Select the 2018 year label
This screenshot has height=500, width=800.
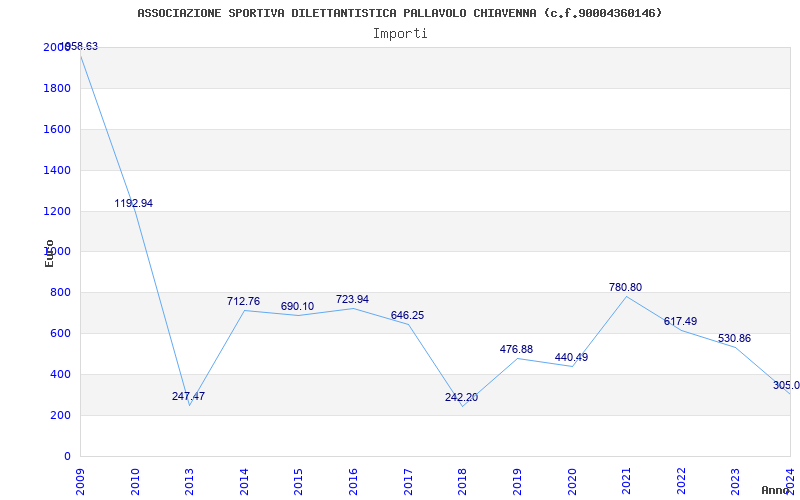[462, 482]
